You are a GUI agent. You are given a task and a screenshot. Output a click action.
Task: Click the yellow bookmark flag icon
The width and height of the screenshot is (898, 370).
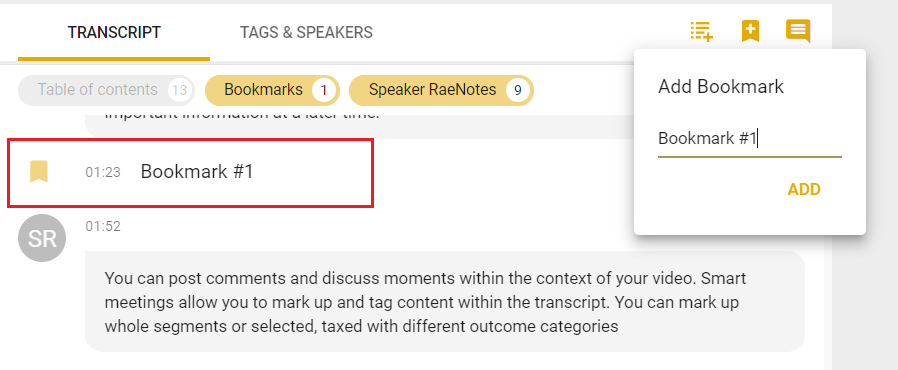click(x=38, y=172)
